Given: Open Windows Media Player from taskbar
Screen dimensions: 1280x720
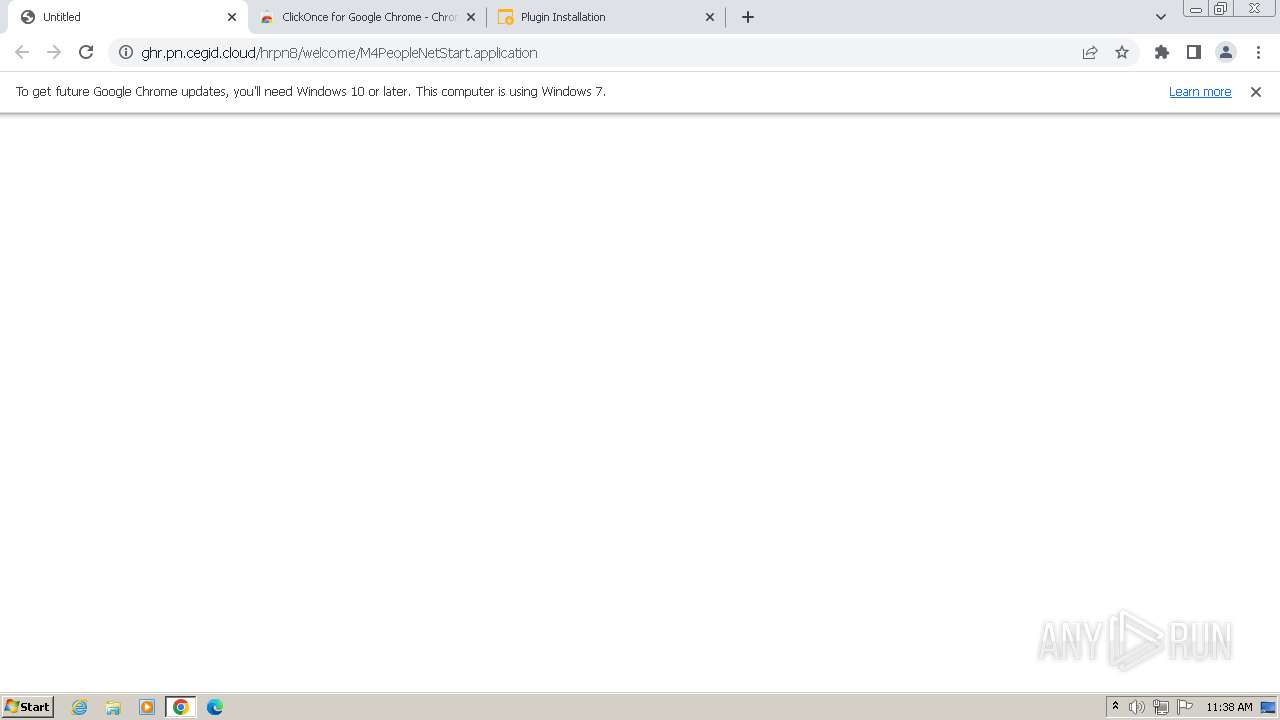Looking at the screenshot, I should 147,707.
